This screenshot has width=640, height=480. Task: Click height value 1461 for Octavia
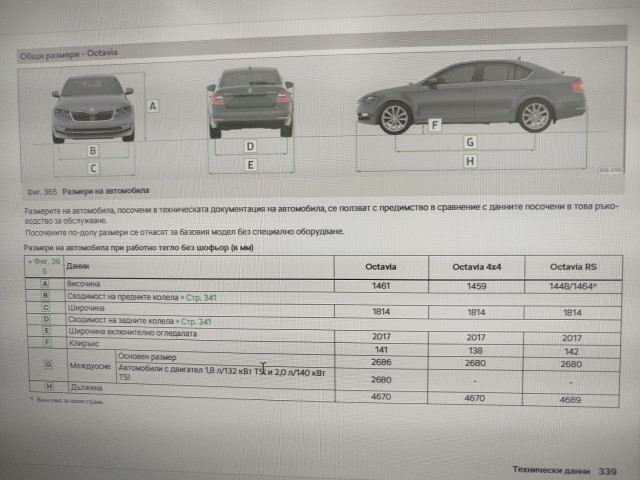(381, 286)
